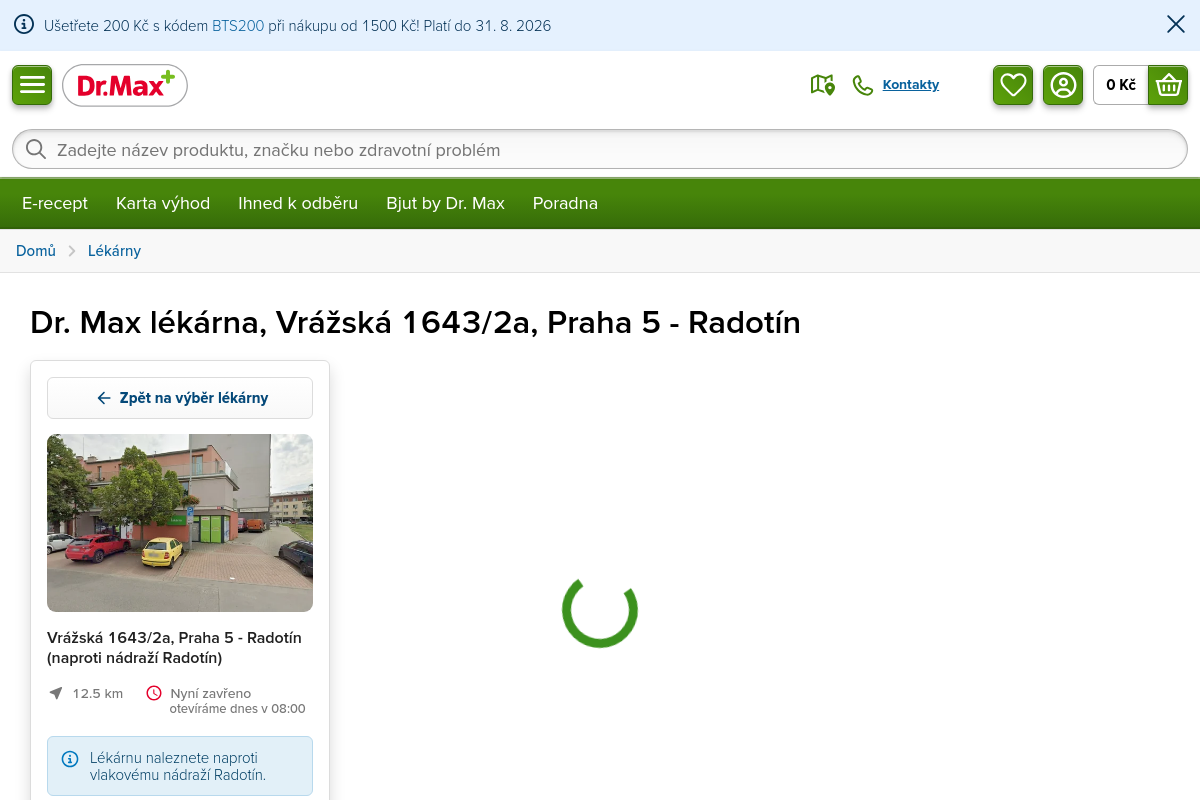Image resolution: width=1200 pixels, height=800 pixels.
Task: Click Zpět na výběr lékárny button
Action: 180,398
